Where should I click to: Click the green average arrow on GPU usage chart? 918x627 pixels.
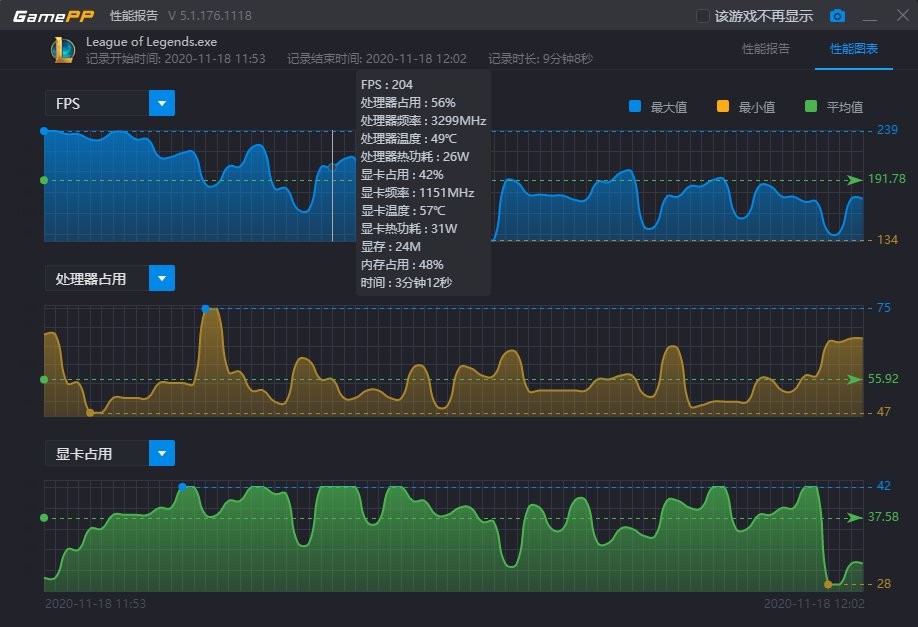coord(854,518)
